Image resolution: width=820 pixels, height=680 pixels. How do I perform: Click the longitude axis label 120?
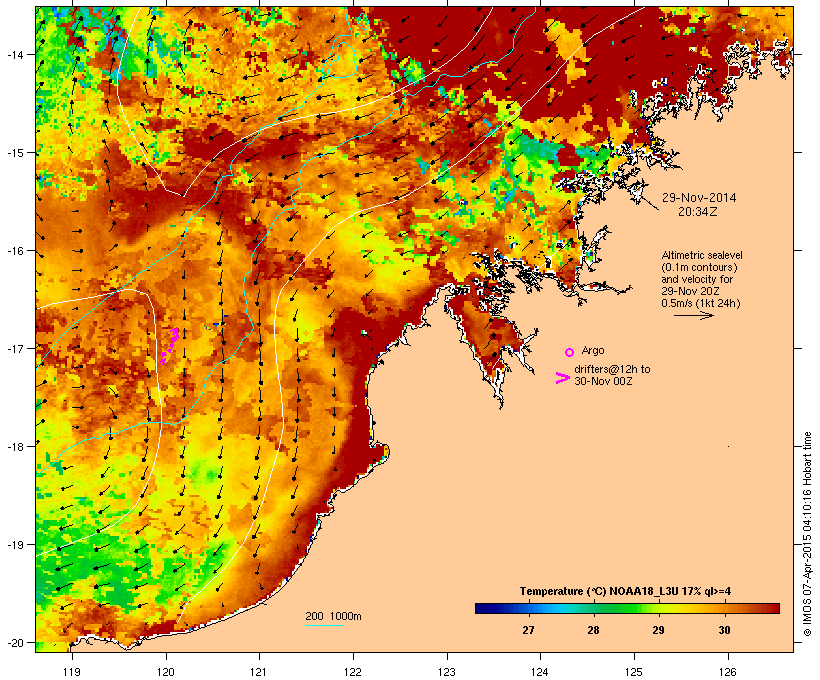point(166,672)
